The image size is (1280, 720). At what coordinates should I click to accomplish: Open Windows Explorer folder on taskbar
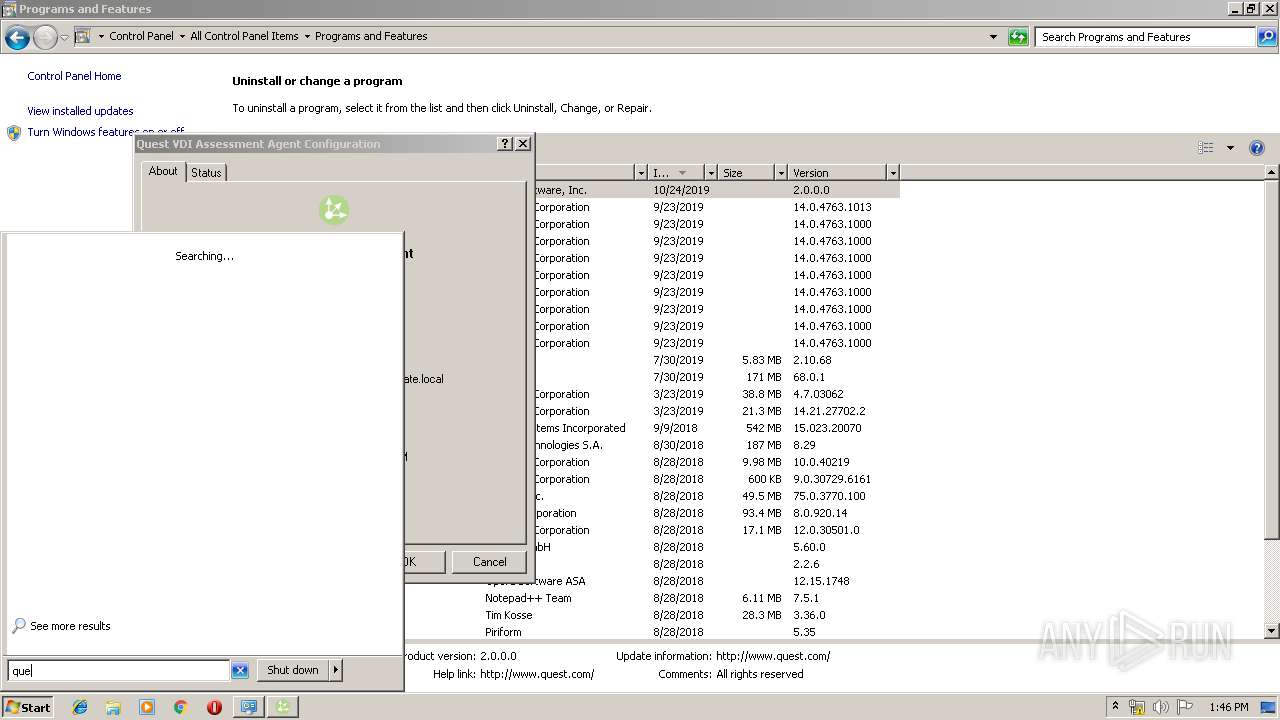113,707
